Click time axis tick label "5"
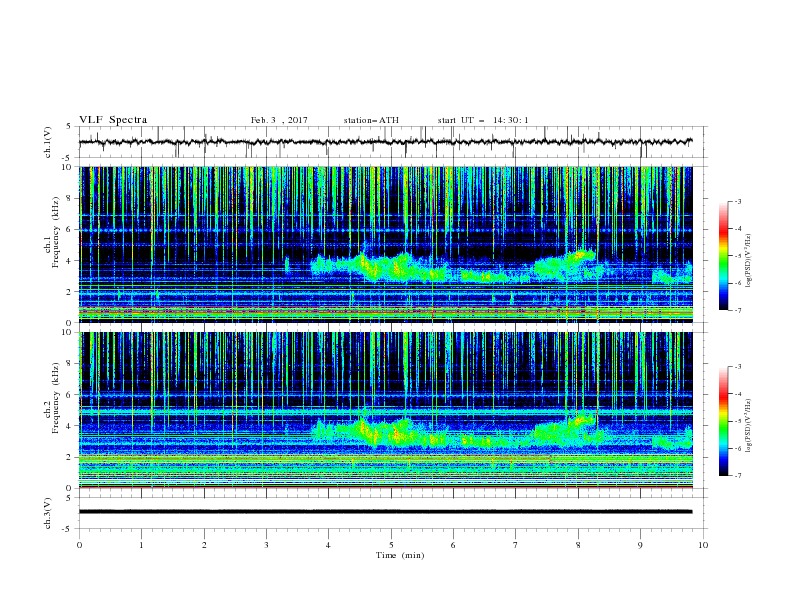This screenshot has height=612, width=792. click(391, 545)
